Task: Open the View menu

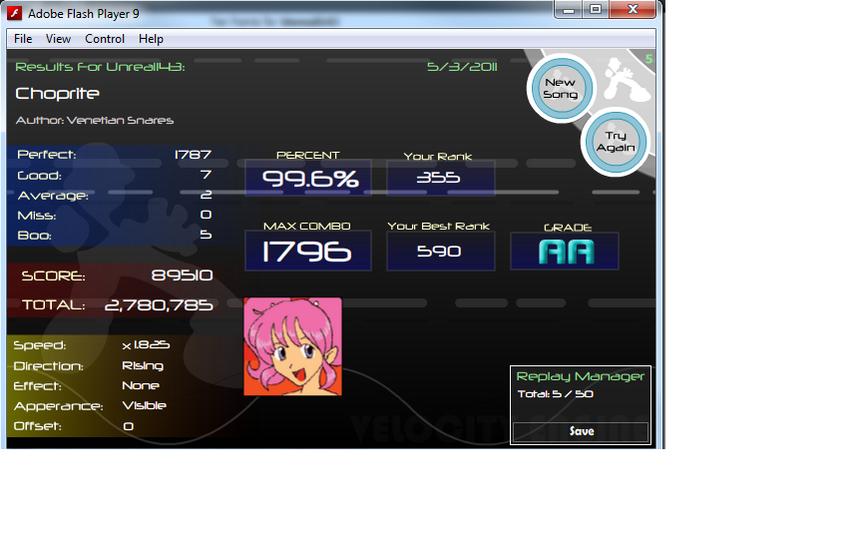Action: point(58,39)
